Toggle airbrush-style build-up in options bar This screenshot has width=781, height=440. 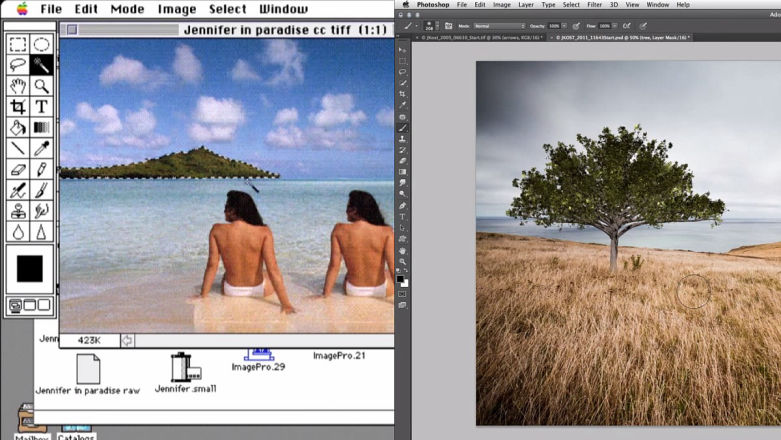627,26
